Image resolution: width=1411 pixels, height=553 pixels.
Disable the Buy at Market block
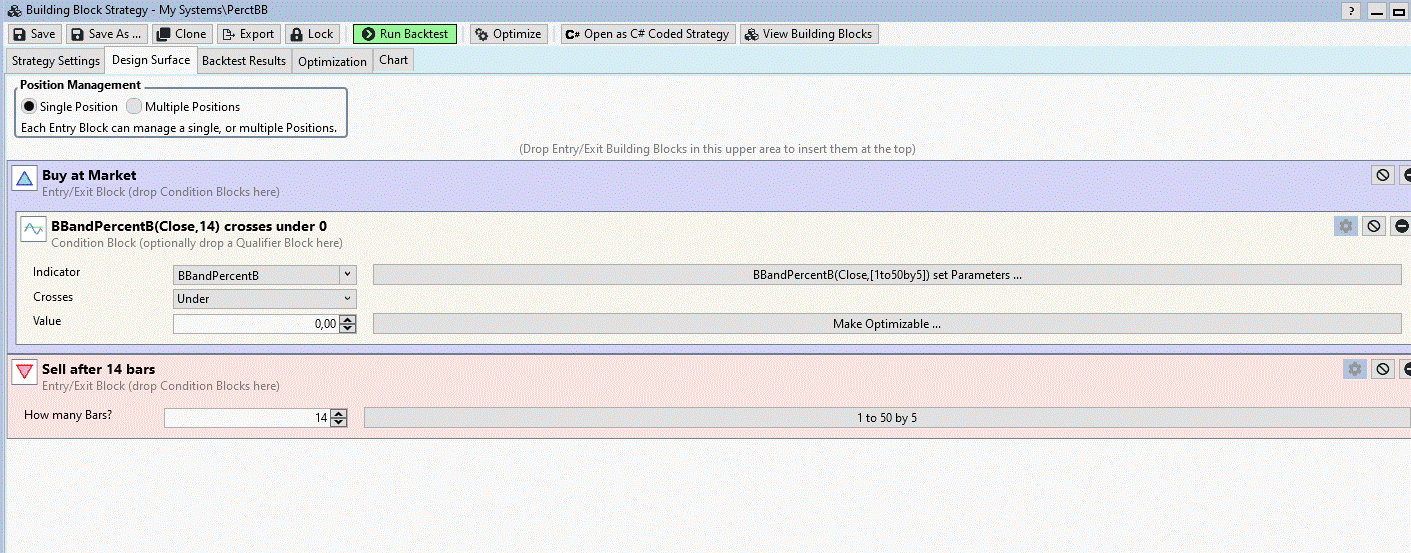tap(1383, 175)
